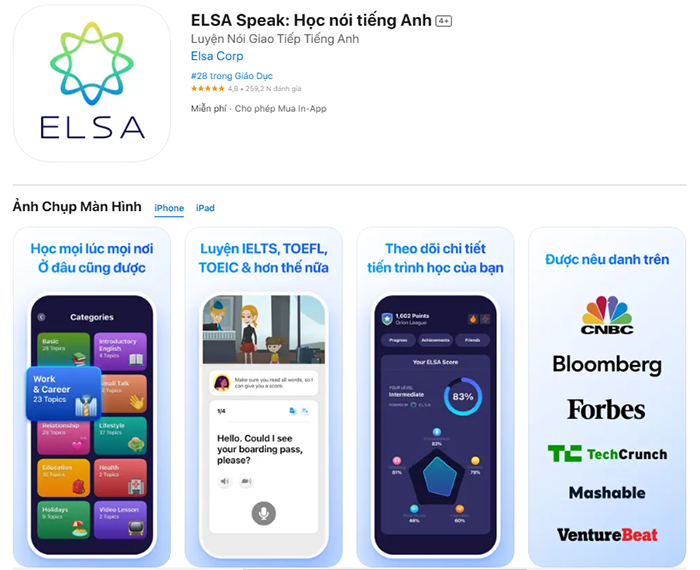
Task: Select the Work & Career category tile
Action: pos(63,394)
